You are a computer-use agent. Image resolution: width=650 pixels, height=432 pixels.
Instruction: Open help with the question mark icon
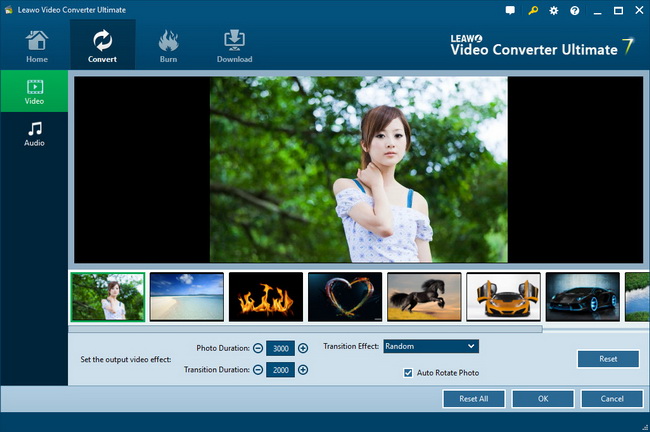tap(574, 10)
